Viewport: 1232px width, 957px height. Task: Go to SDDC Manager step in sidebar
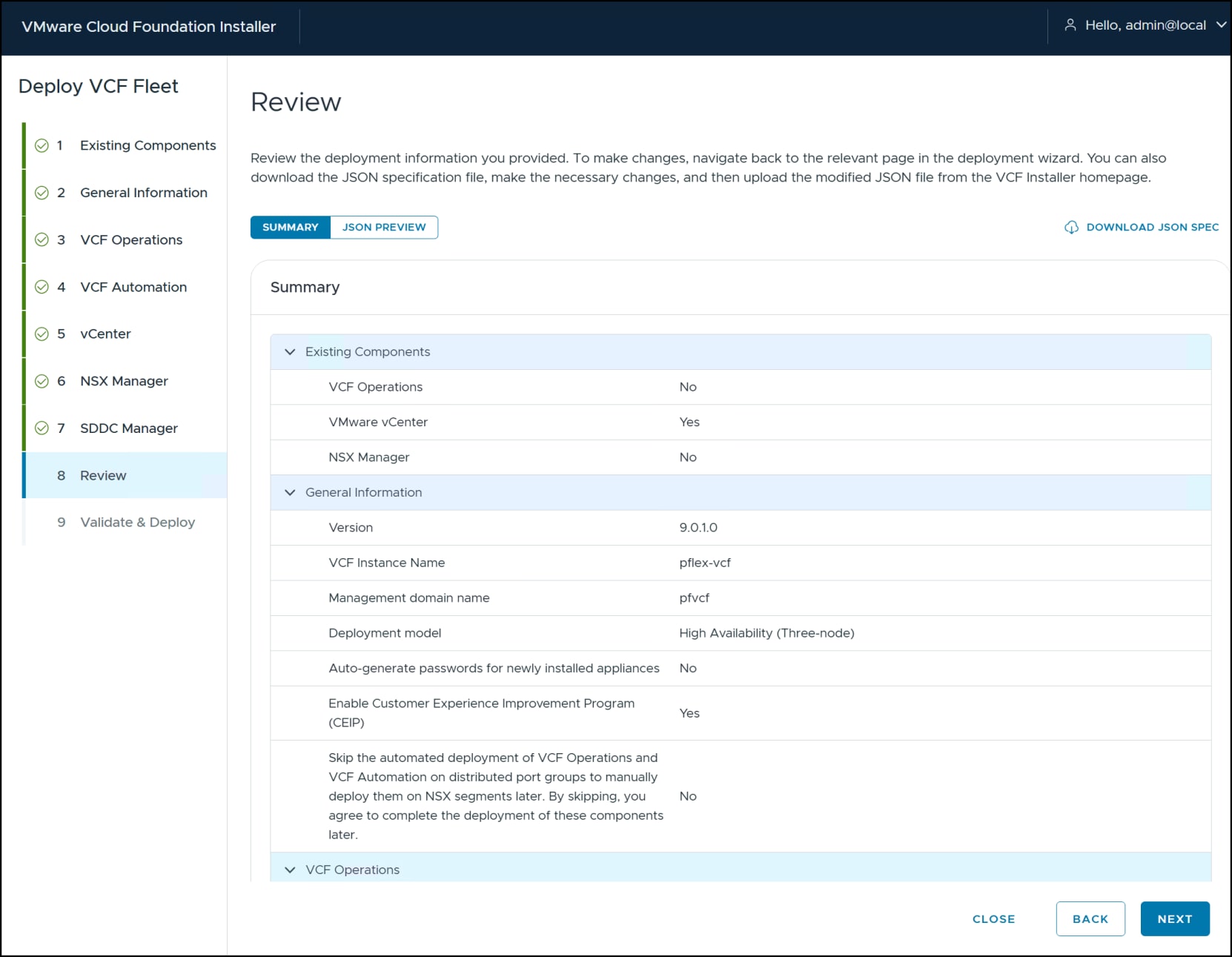coord(129,428)
